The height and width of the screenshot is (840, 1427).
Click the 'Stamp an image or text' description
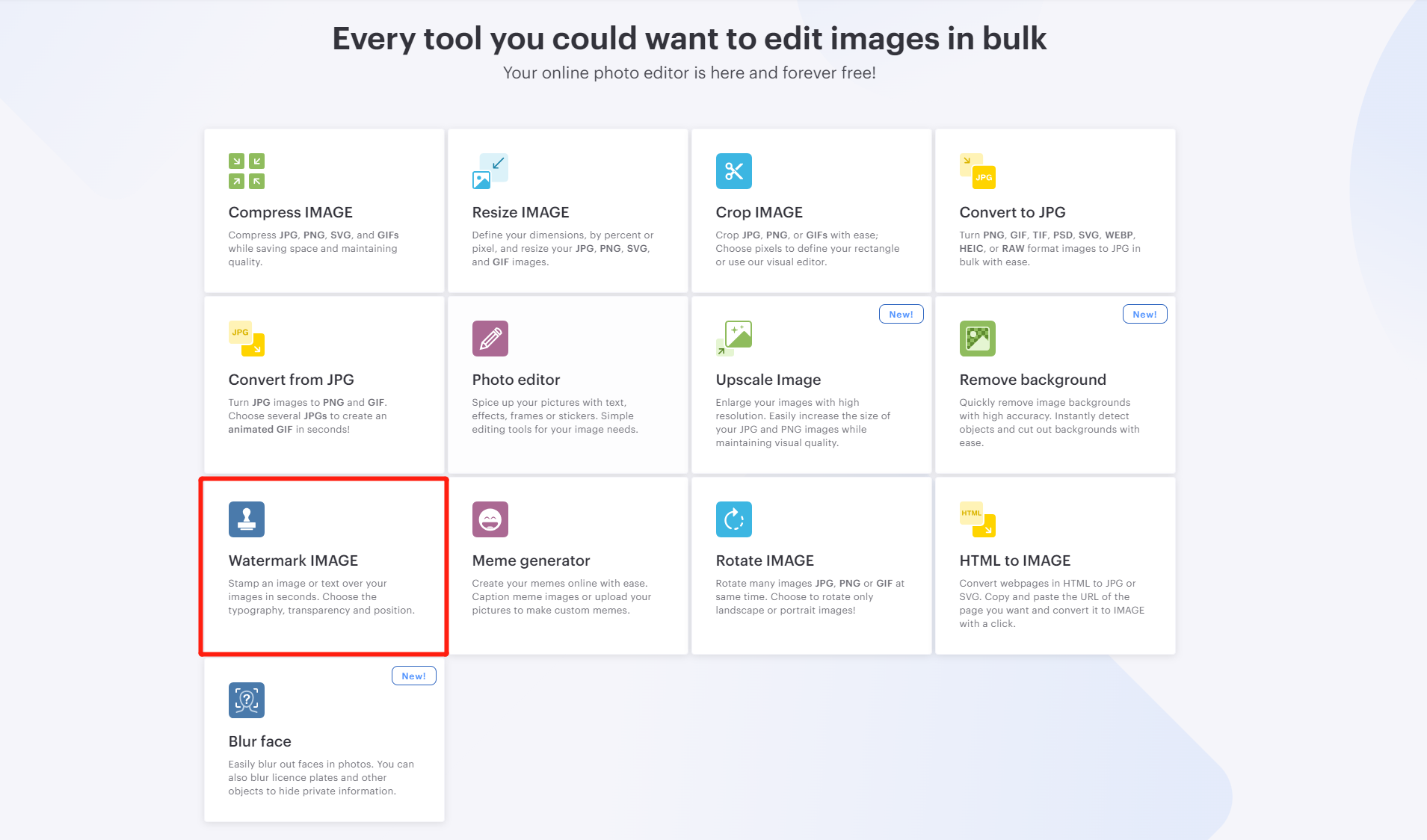pyautogui.click(x=322, y=596)
